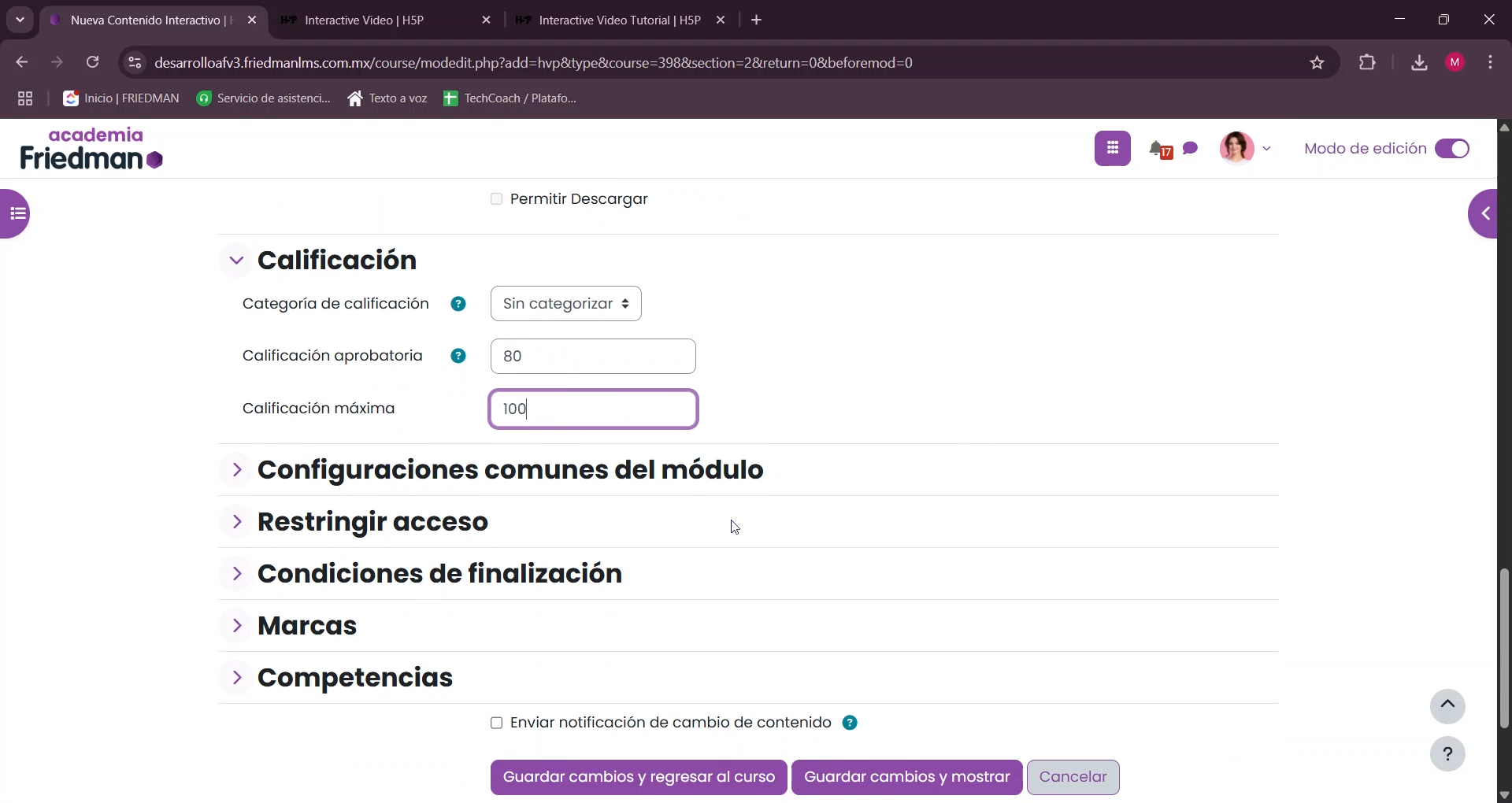Click Guardar cambios y regresar al curso

point(639,778)
